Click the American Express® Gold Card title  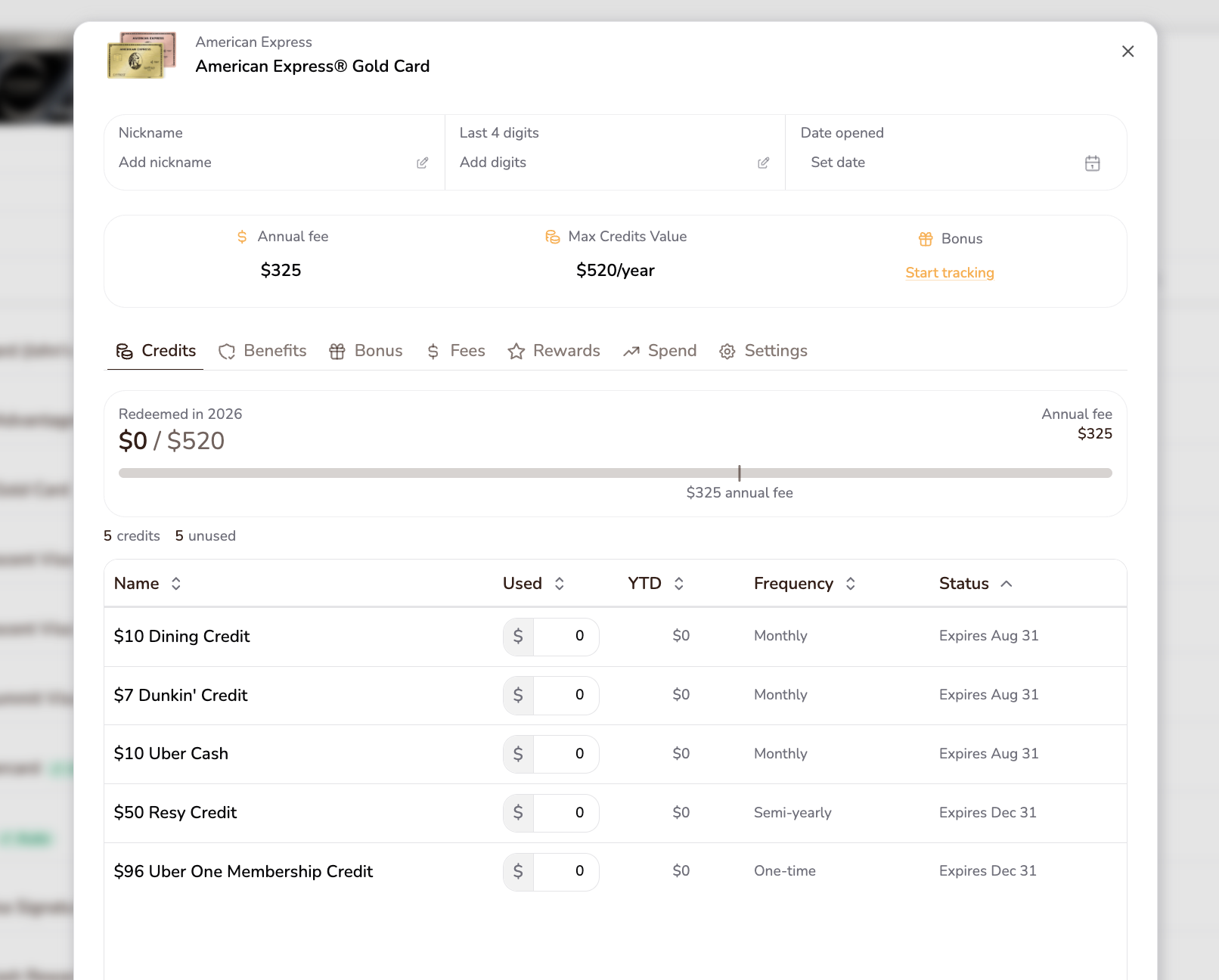pyautogui.click(x=312, y=67)
